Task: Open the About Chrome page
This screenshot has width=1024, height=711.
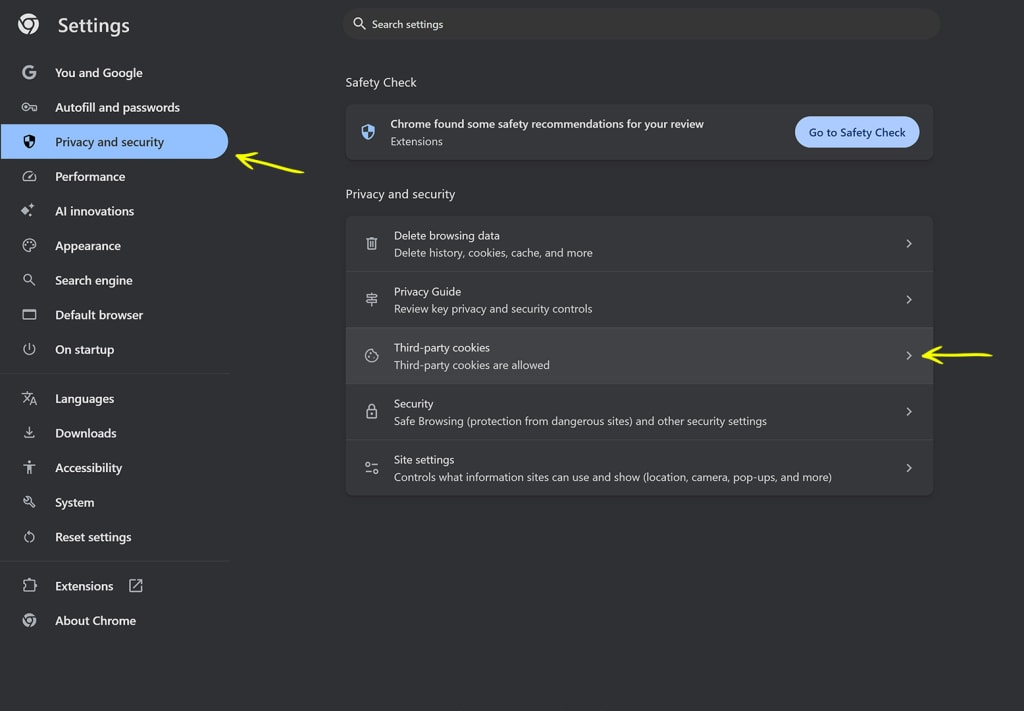Action: click(x=114, y=620)
